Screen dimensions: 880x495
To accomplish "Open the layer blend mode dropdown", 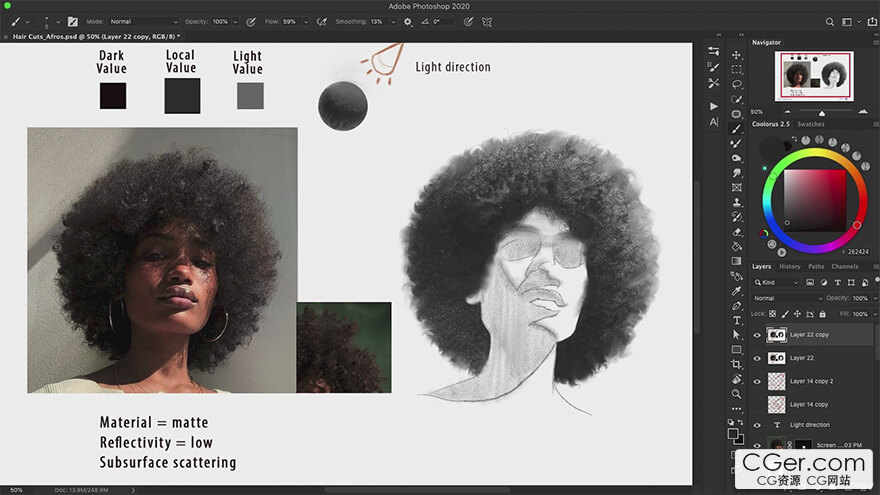I will coord(787,298).
